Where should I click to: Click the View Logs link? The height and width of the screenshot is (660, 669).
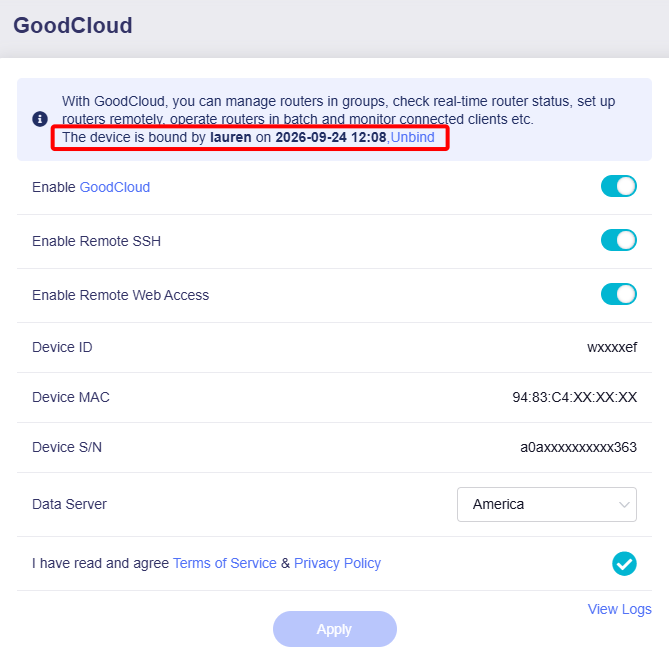click(620, 609)
